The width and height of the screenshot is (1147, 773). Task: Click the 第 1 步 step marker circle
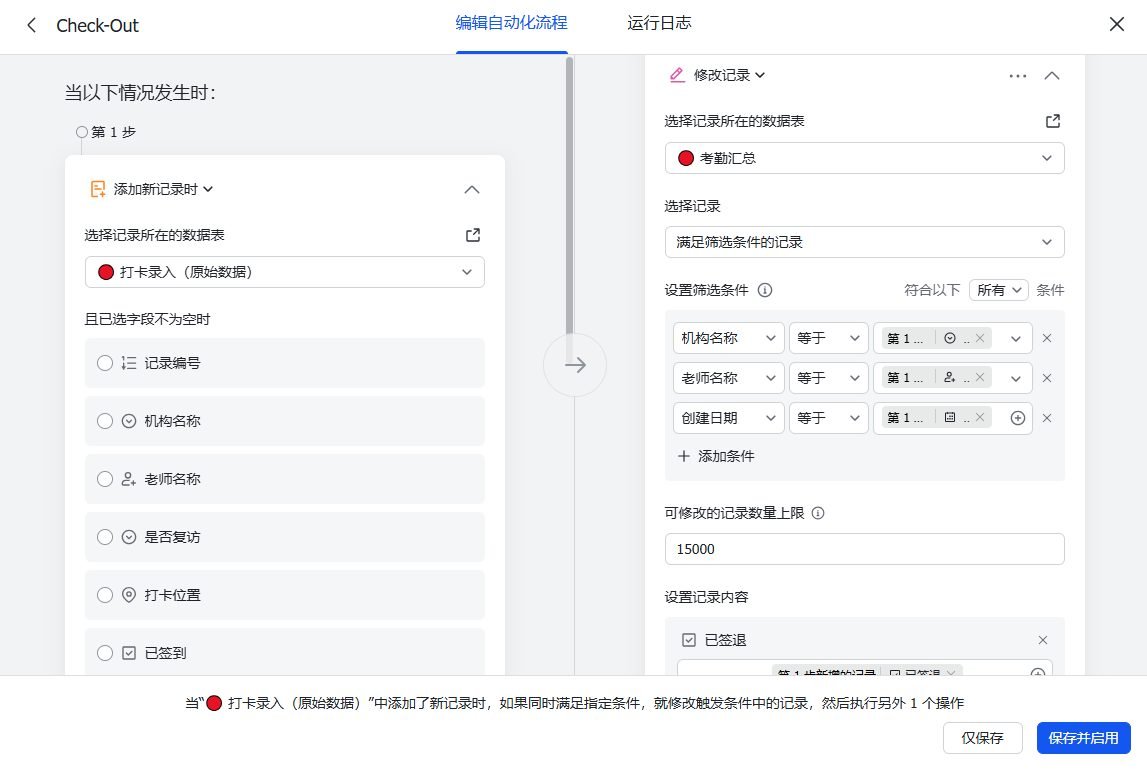82,132
